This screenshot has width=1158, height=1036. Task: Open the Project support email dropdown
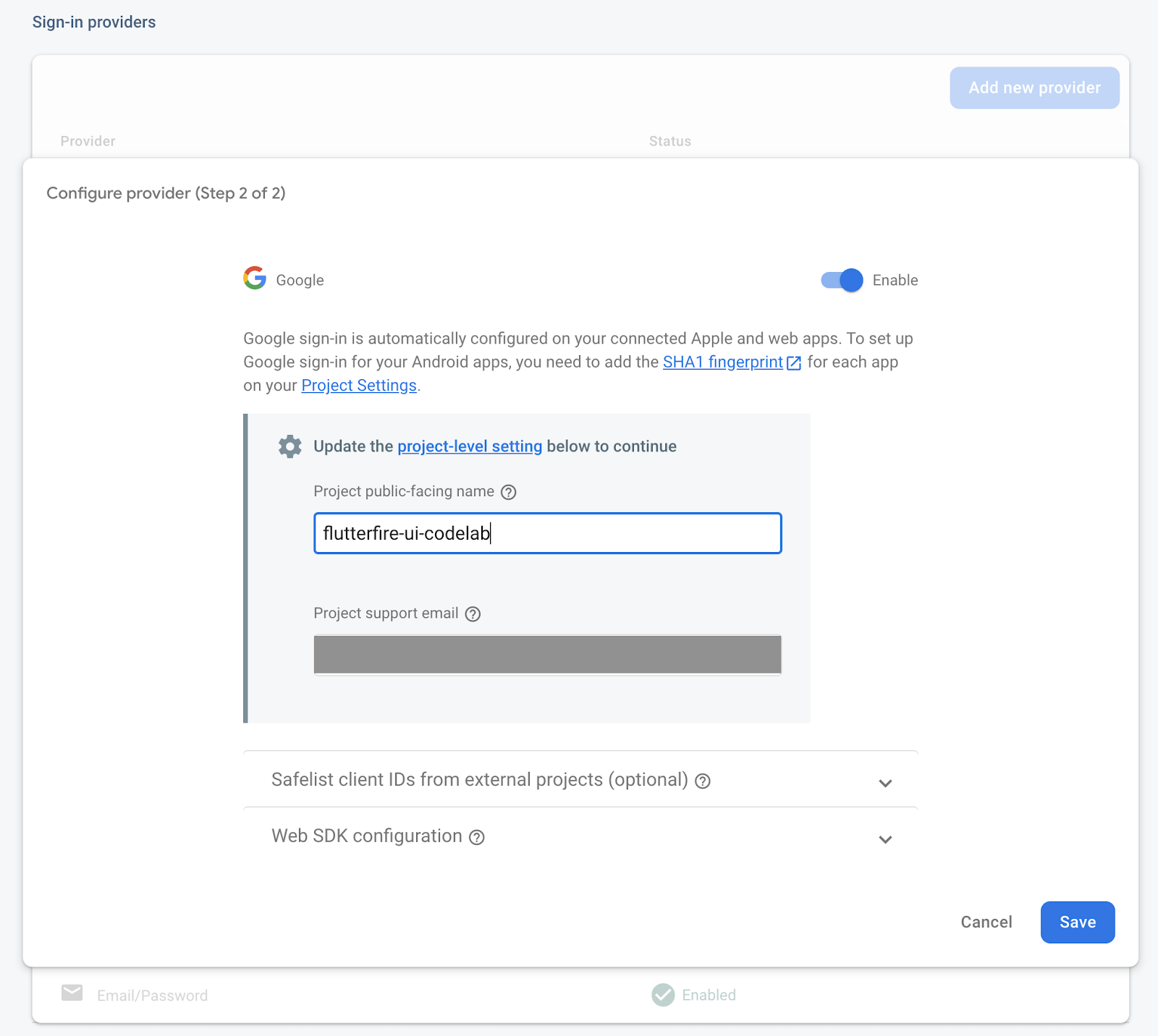tap(547, 655)
